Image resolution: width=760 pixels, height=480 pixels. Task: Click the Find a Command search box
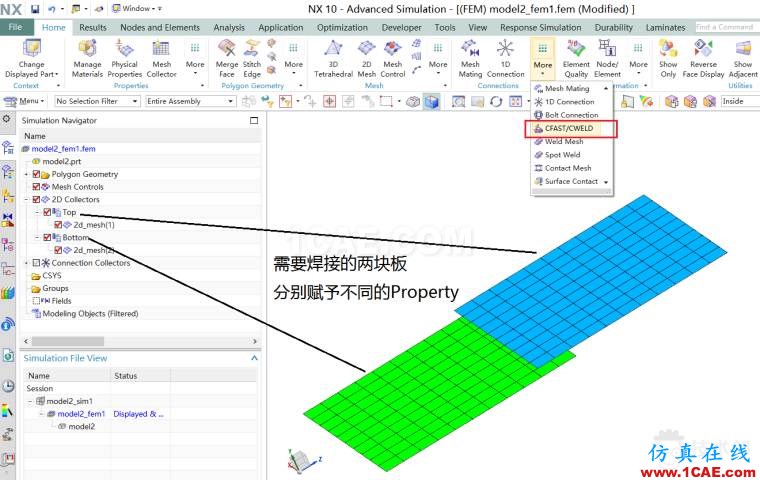(x=725, y=28)
